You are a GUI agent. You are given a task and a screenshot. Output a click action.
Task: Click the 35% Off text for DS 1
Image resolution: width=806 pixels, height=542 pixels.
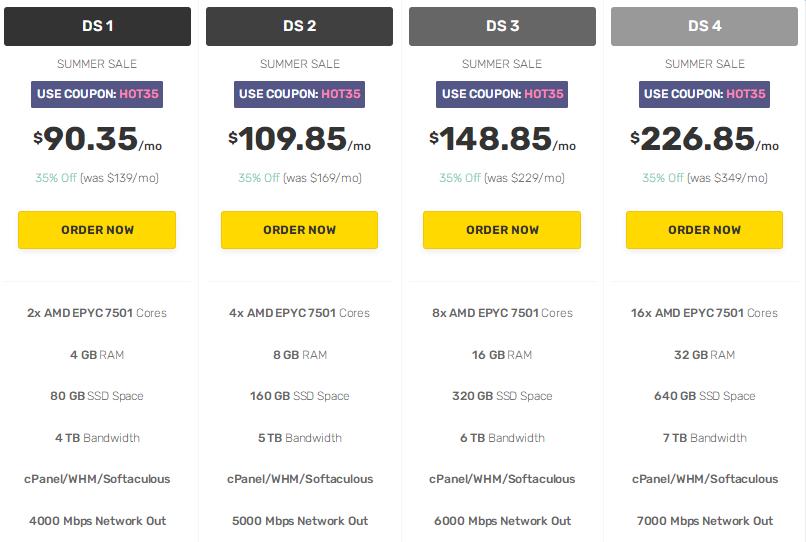57,178
